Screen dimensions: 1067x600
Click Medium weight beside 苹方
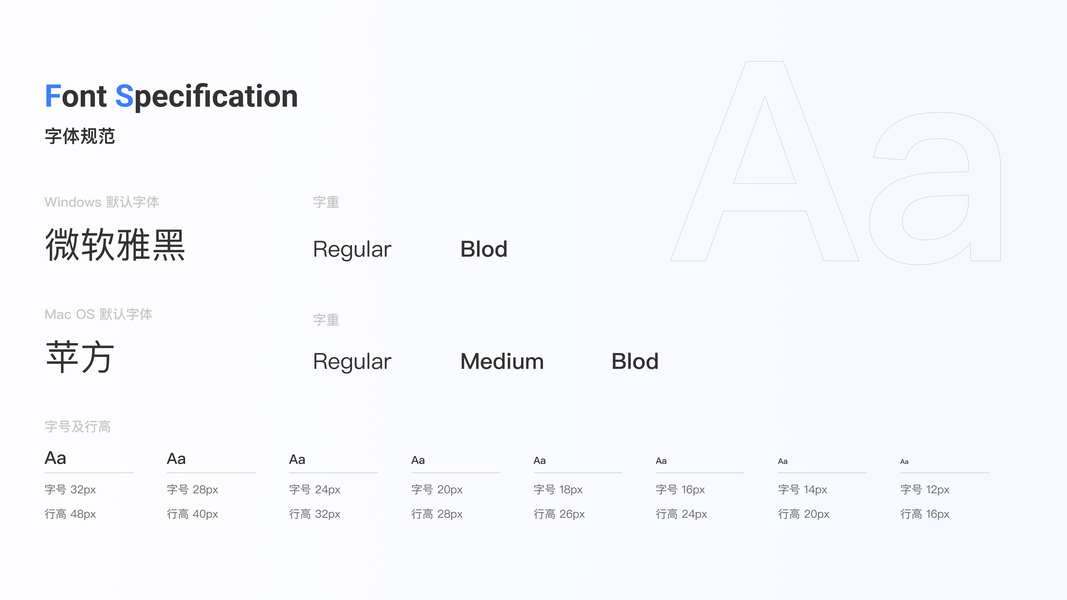coord(502,361)
